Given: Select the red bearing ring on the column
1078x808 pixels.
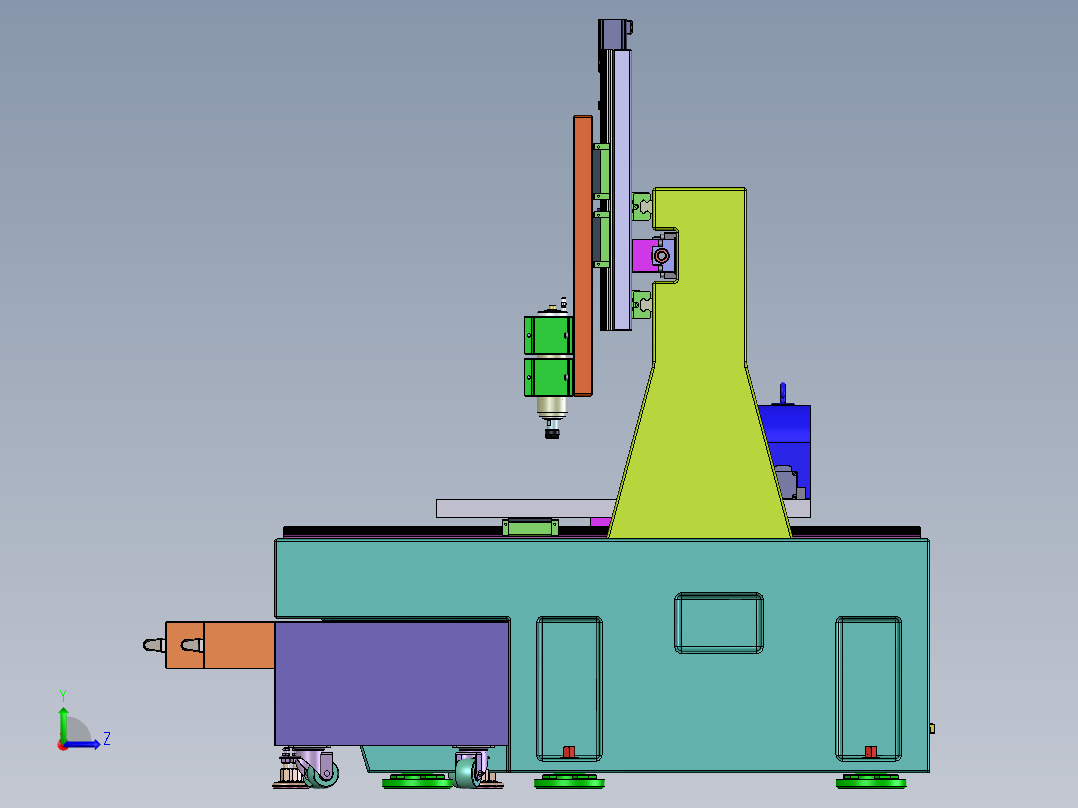Looking at the screenshot, I should coord(661,256).
